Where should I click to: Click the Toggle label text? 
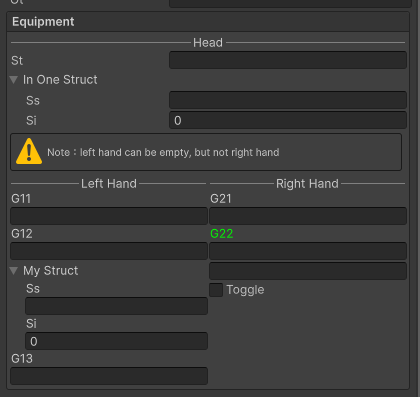[245, 290]
